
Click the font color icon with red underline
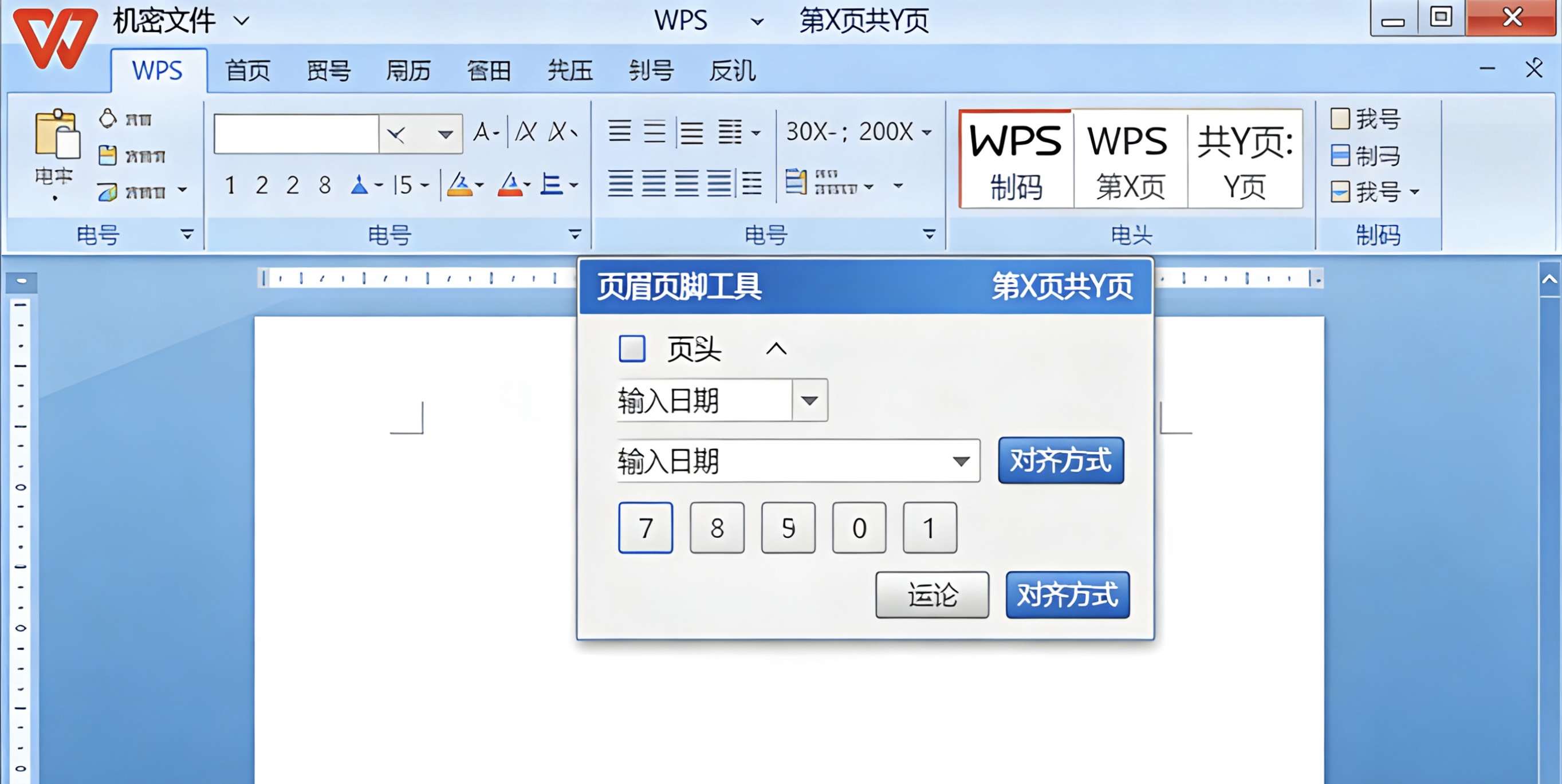tap(510, 184)
